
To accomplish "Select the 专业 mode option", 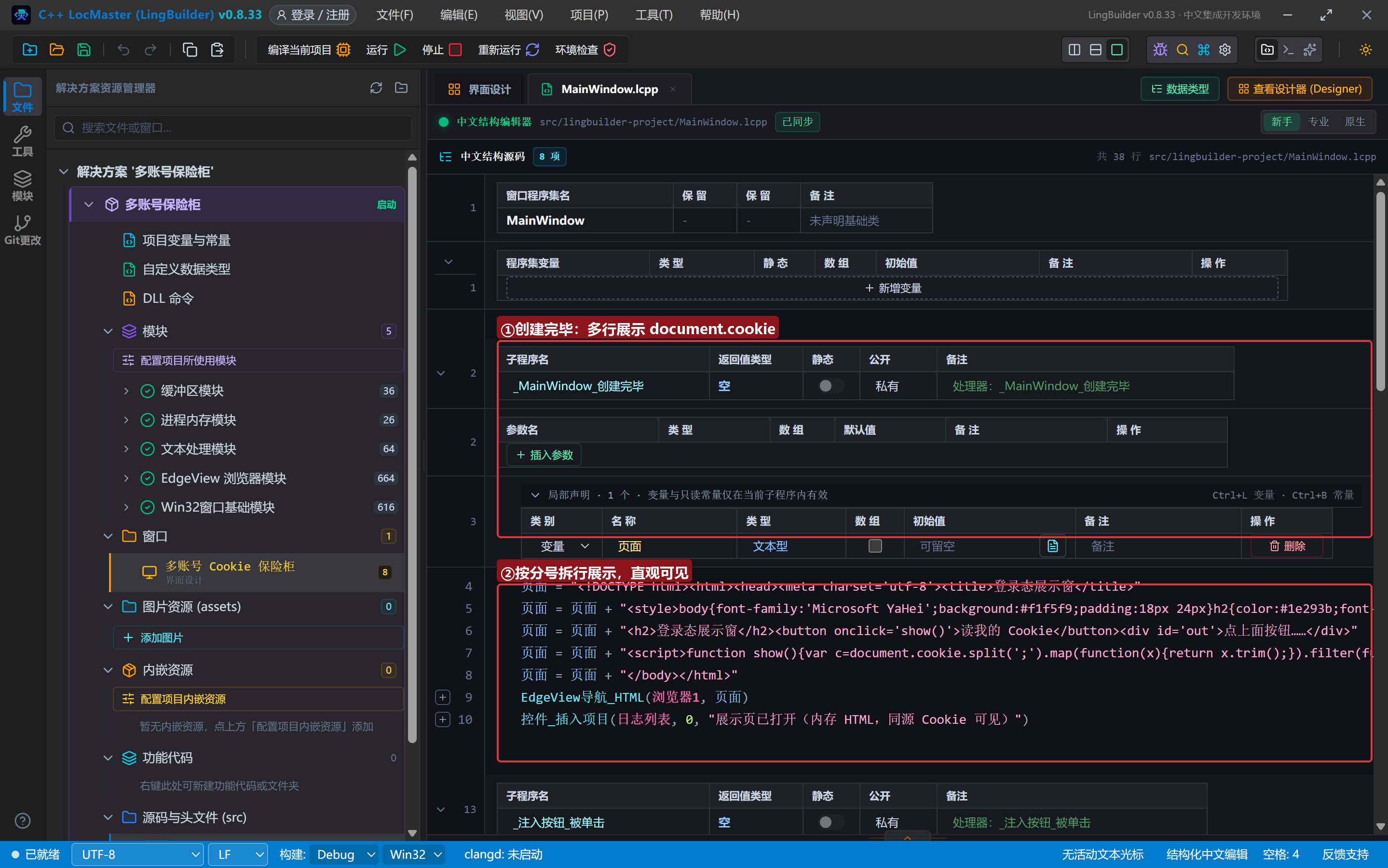I will pos(1318,122).
